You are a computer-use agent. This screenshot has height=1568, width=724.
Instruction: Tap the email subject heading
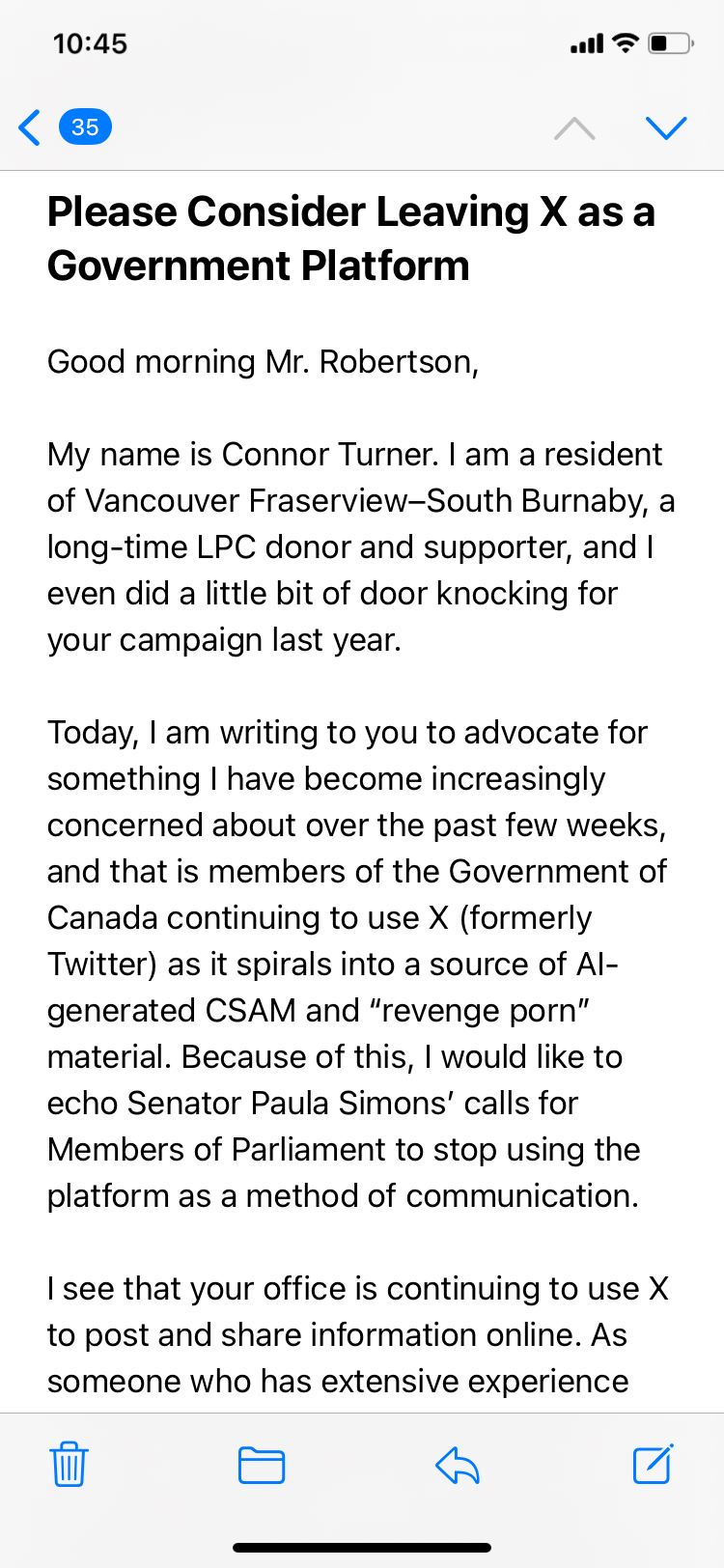coord(351,238)
